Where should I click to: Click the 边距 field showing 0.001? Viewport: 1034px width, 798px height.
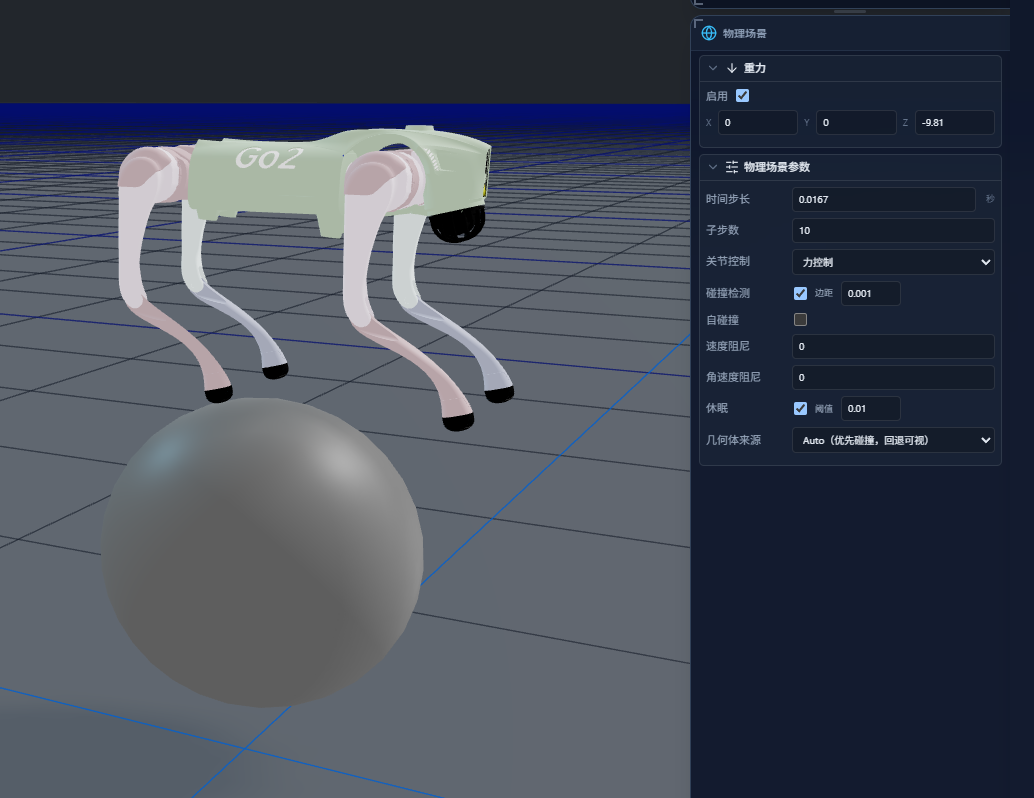(870, 293)
